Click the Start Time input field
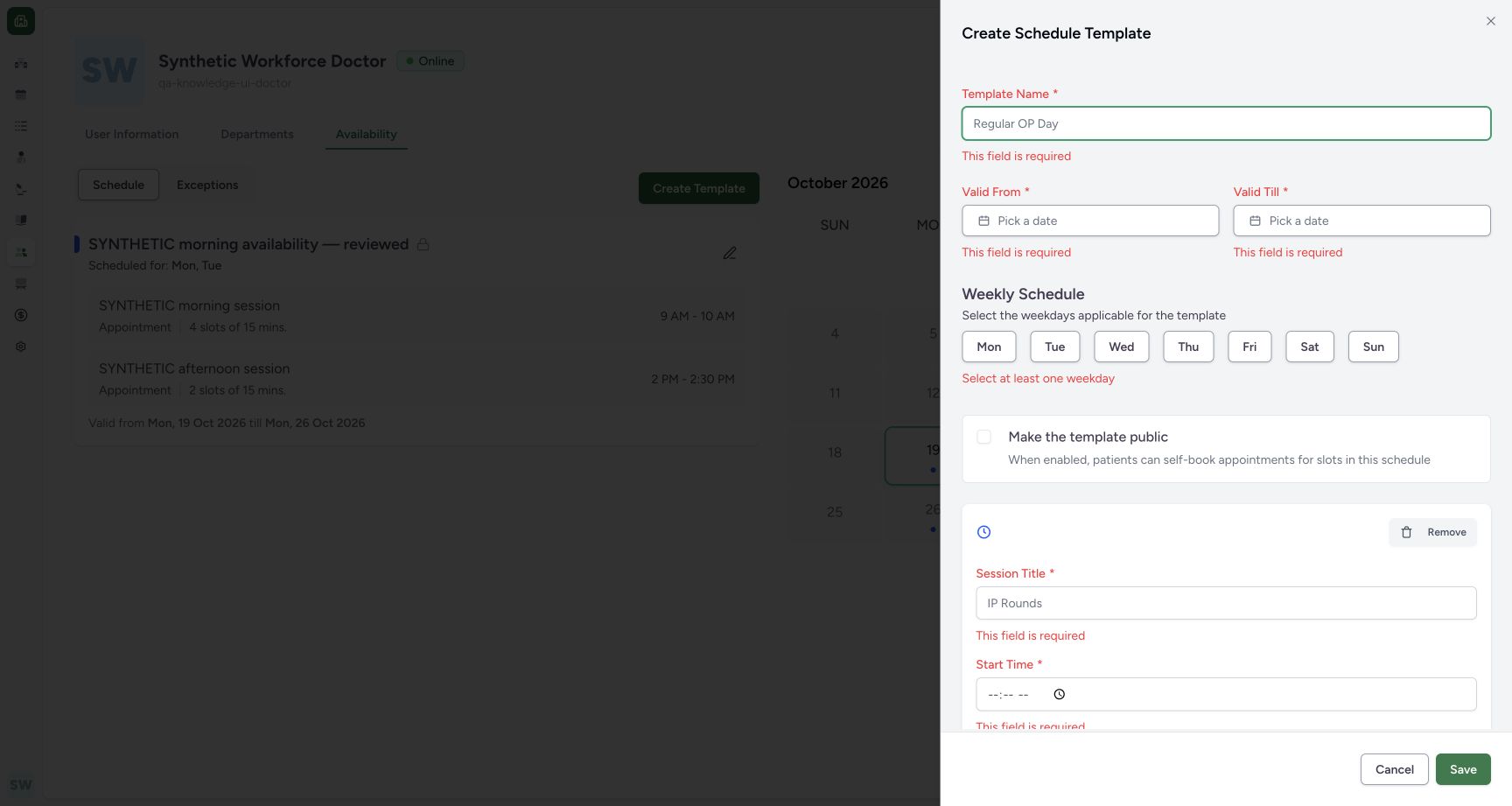The image size is (1512, 806). tap(1226, 694)
